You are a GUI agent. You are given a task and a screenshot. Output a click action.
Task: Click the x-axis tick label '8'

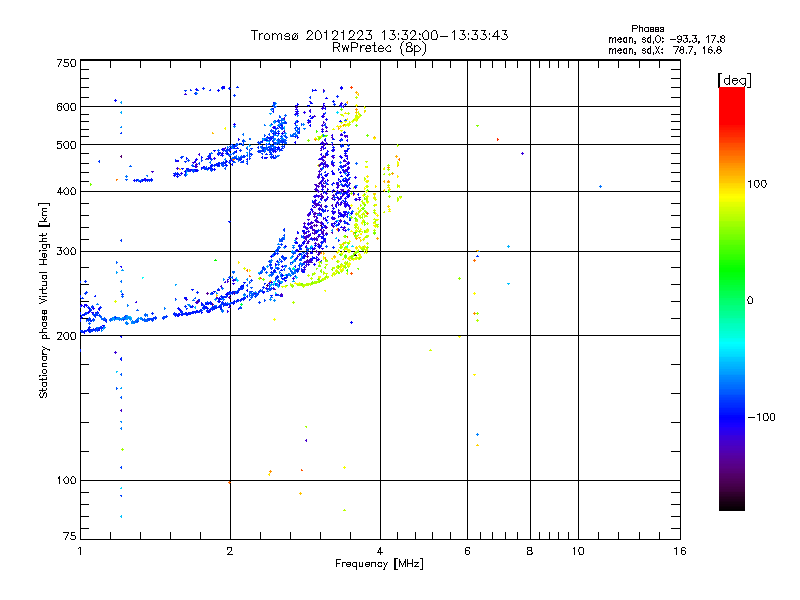pos(530,551)
